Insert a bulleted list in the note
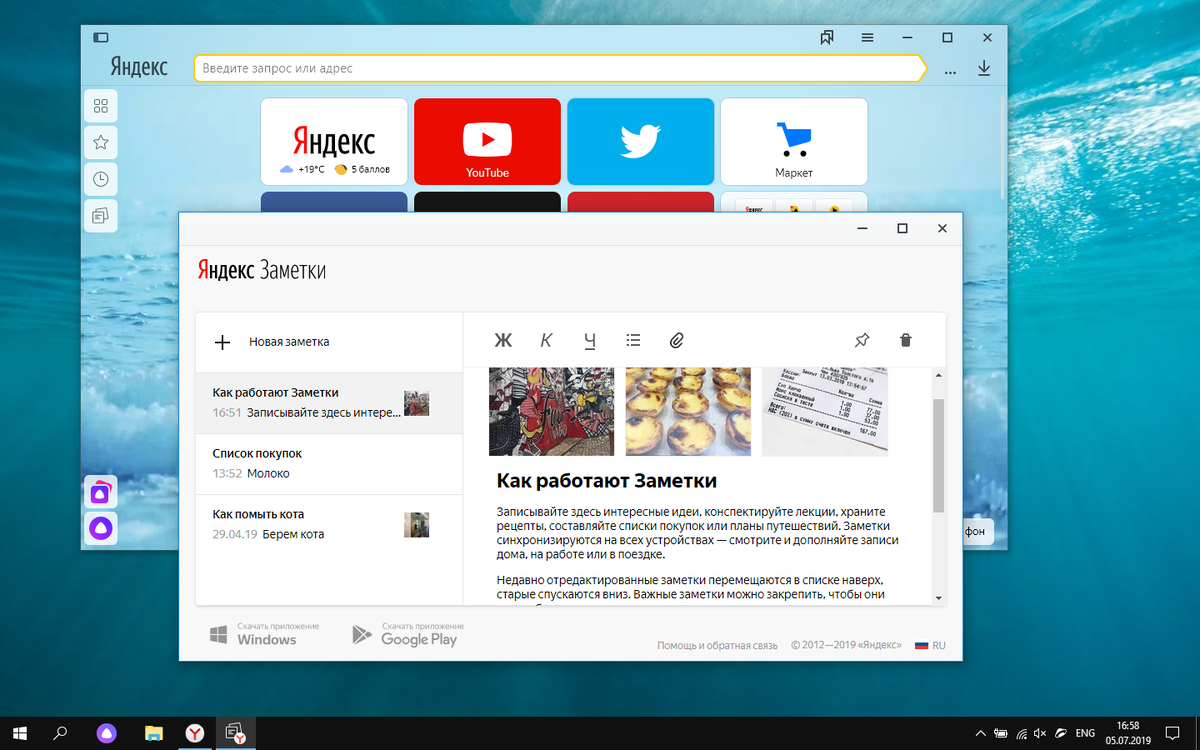The image size is (1200, 750). [x=633, y=340]
